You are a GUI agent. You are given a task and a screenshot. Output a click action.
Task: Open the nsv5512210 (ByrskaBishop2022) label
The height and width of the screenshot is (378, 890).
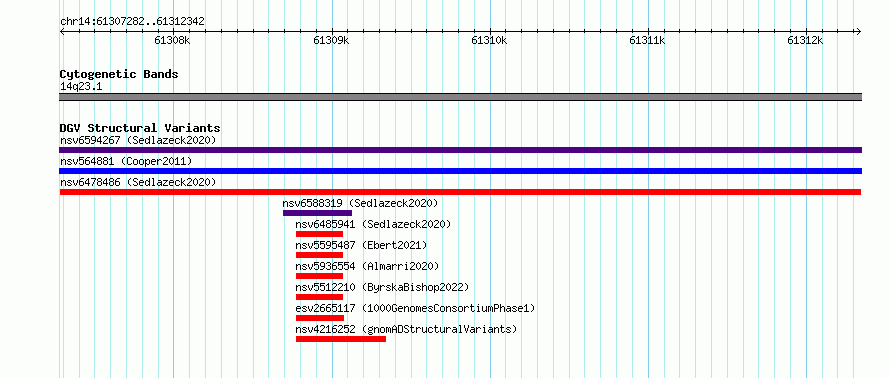coord(383,287)
